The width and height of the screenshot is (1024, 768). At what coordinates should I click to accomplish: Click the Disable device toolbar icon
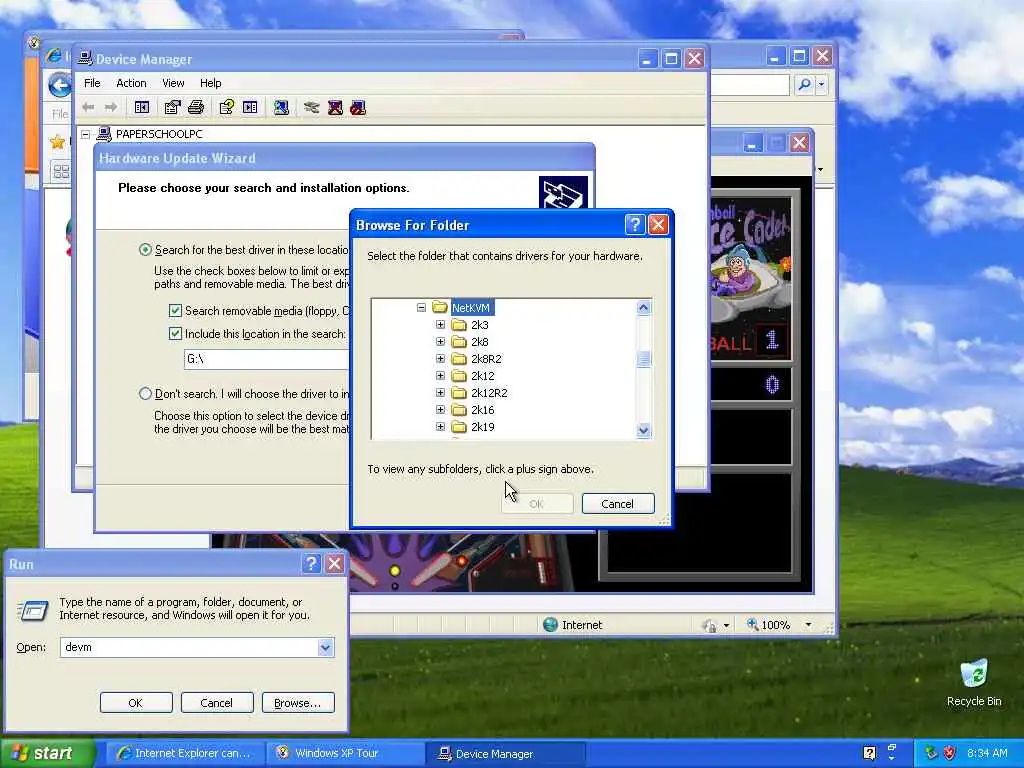[x=358, y=108]
